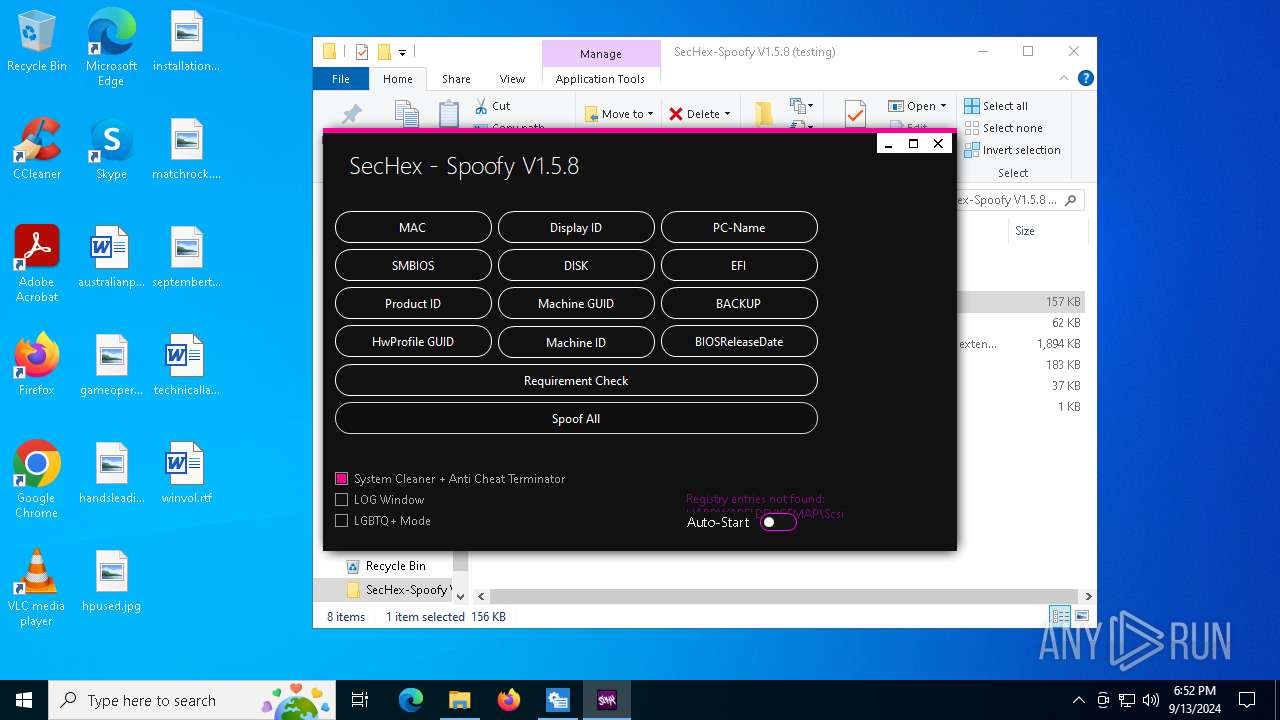The width and height of the screenshot is (1280, 720).
Task: Click the BACKUP button
Action: coord(739,303)
